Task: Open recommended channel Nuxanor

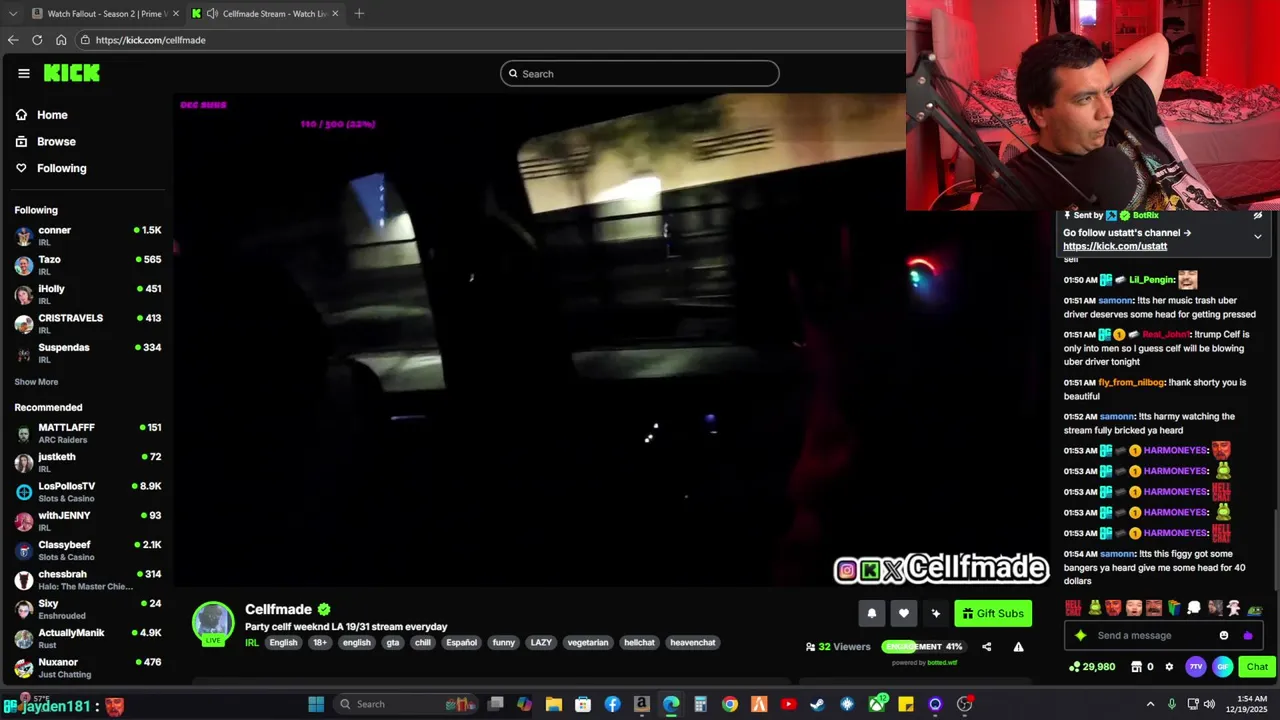Action: click(x=88, y=668)
